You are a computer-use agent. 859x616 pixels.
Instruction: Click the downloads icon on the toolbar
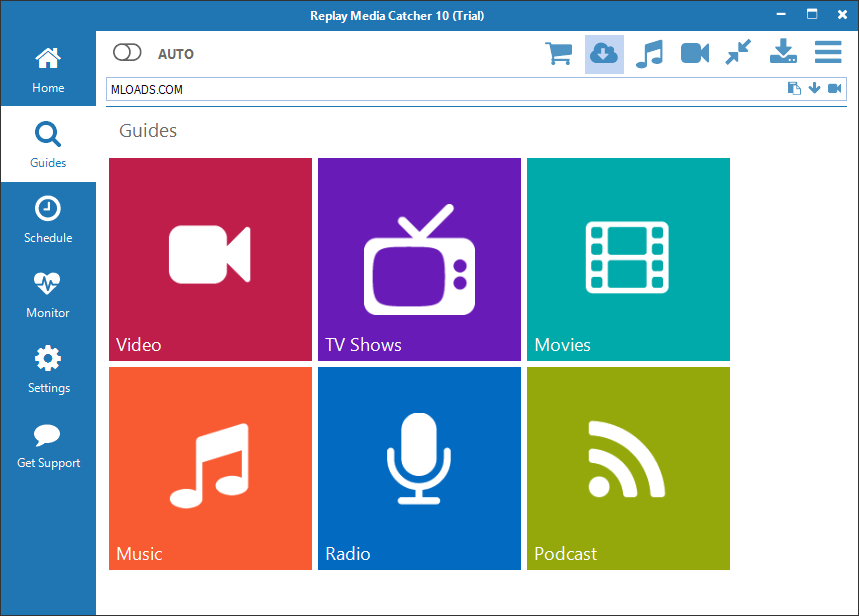(x=783, y=52)
